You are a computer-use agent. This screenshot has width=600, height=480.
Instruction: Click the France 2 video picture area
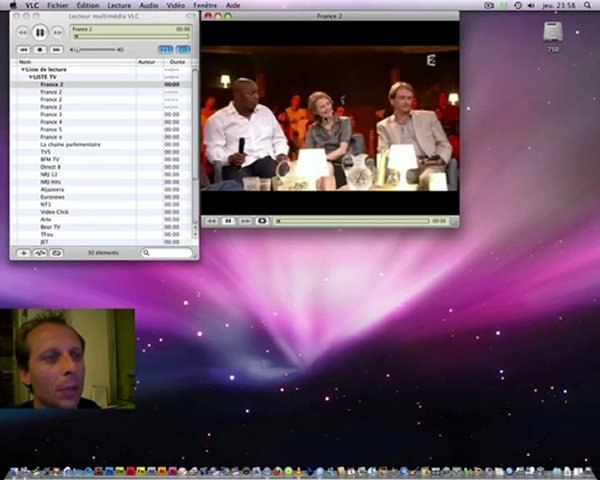[x=330, y=118]
